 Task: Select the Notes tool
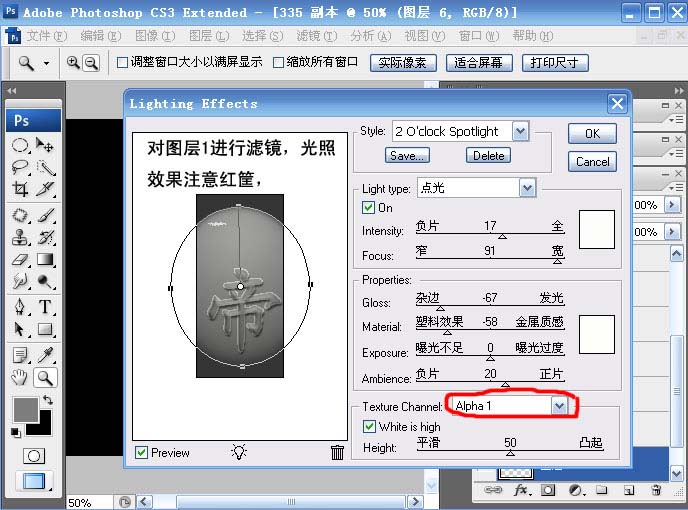(20, 355)
